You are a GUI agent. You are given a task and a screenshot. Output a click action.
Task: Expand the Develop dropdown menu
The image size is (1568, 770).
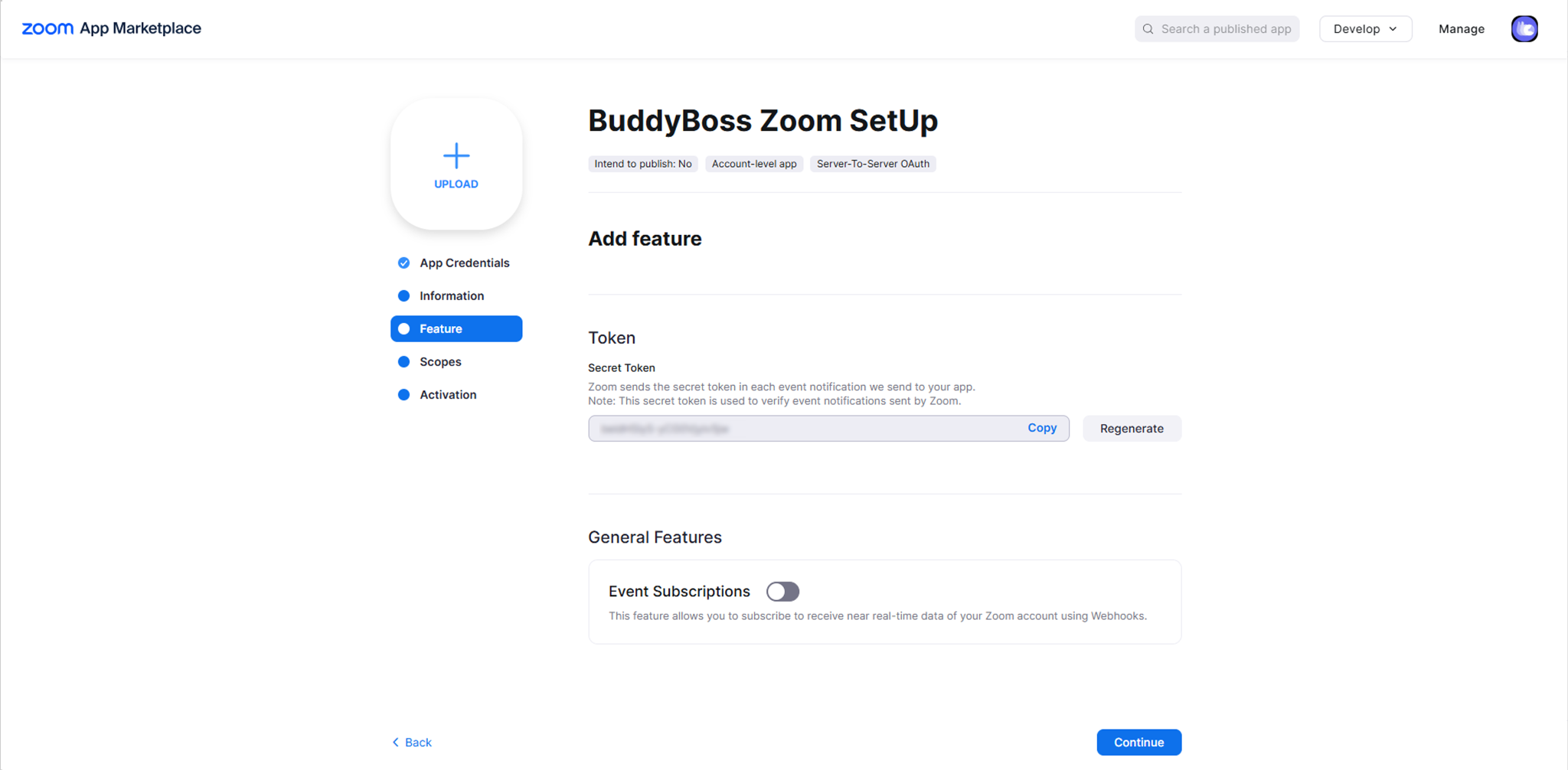click(x=1365, y=29)
